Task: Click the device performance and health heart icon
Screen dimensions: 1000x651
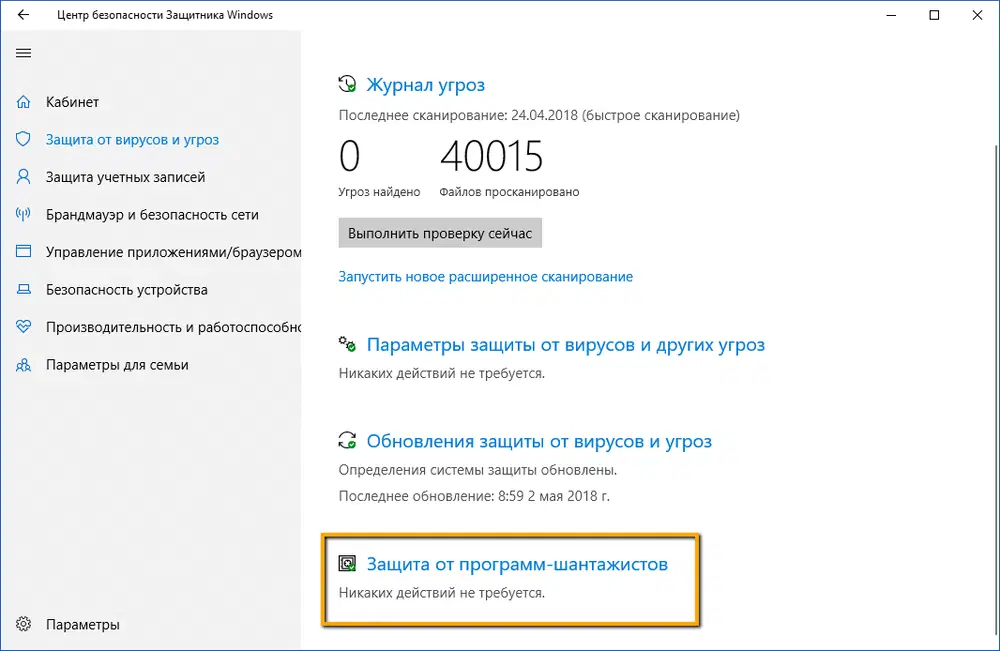Action: [23, 327]
